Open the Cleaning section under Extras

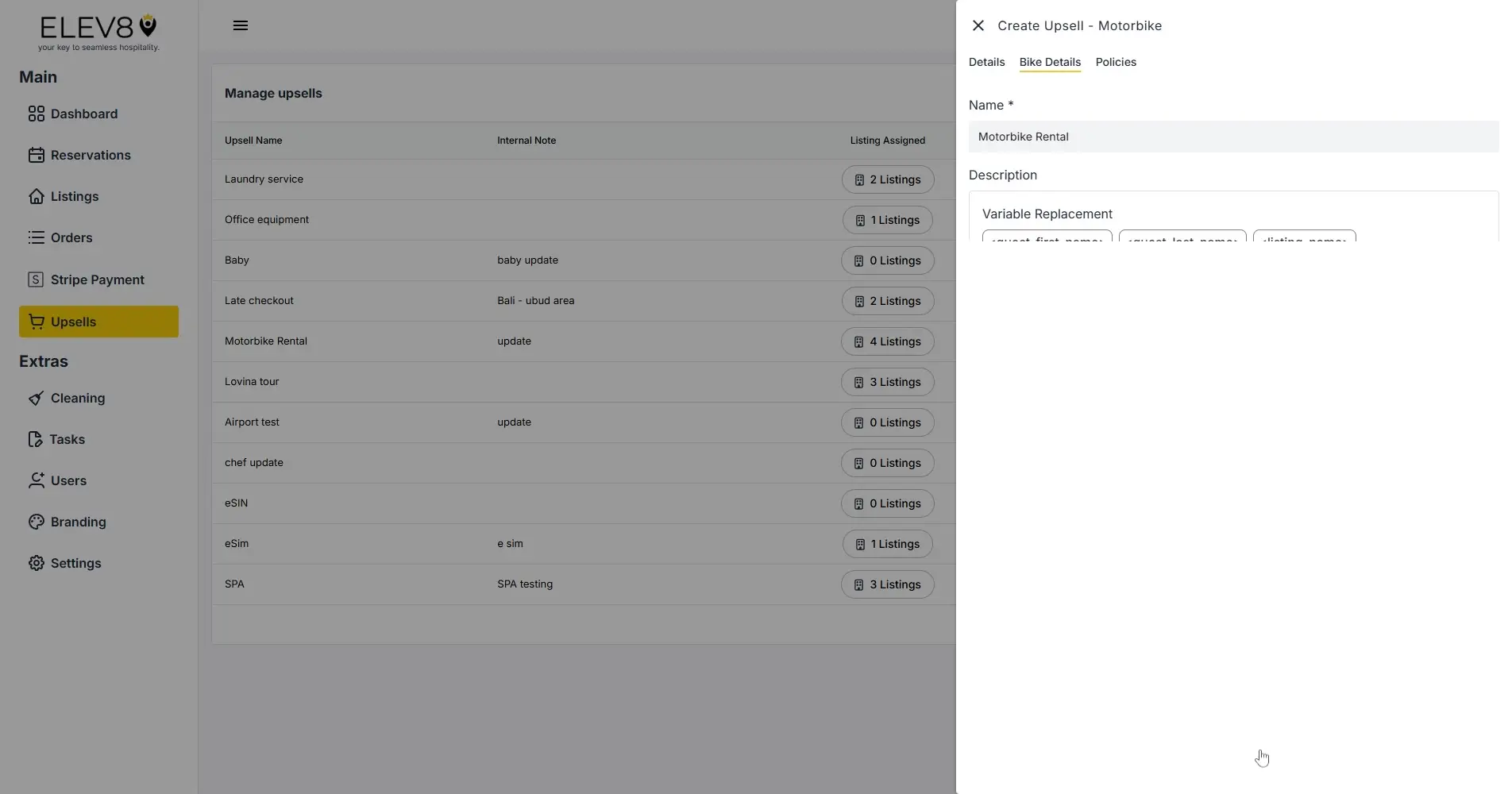(77, 398)
